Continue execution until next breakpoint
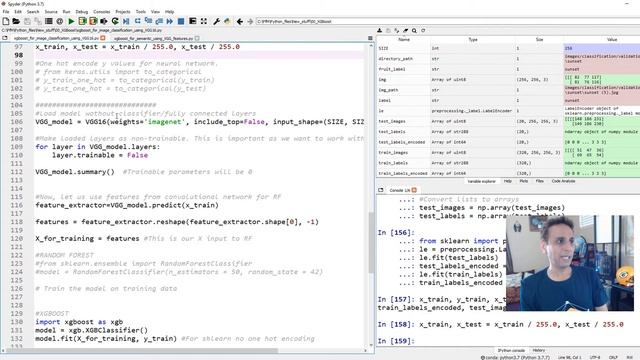 [170, 21]
